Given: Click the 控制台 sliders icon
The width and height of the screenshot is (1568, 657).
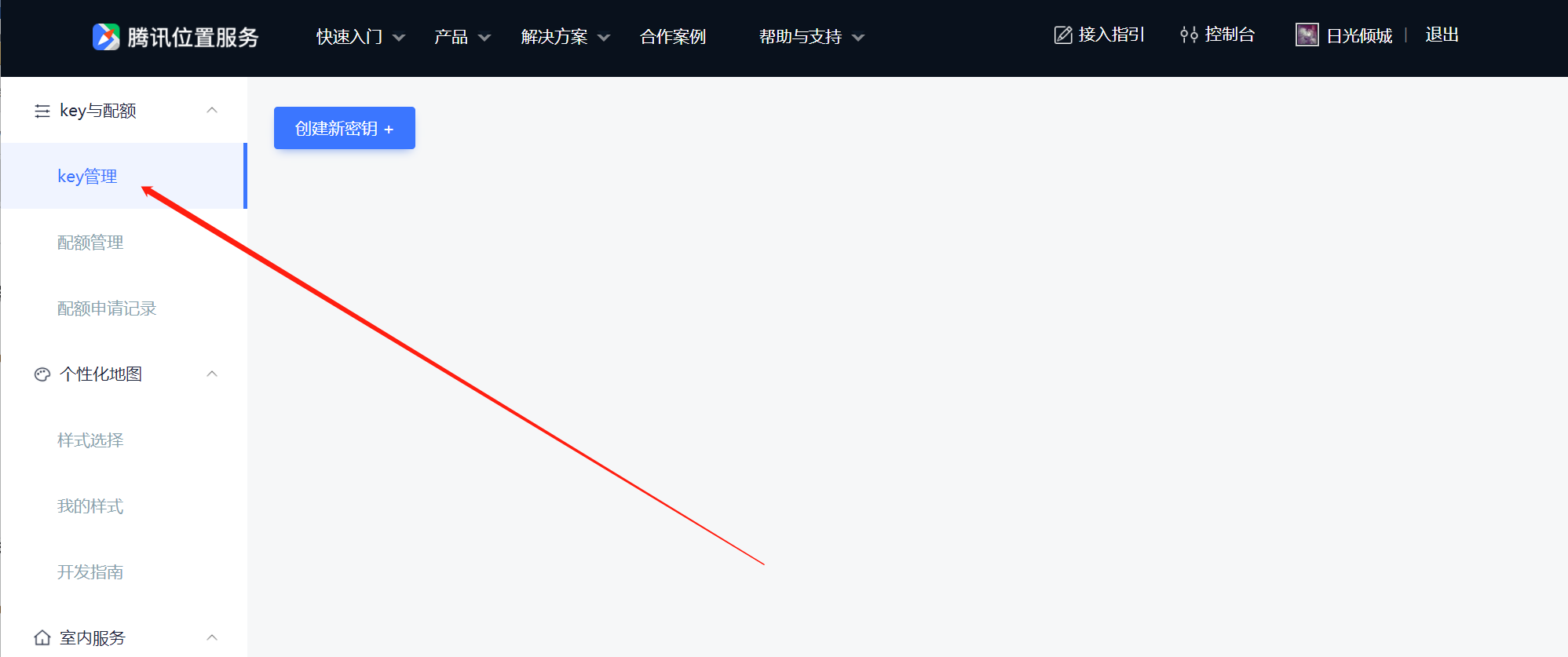Looking at the screenshot, I should coord(1189,35).
